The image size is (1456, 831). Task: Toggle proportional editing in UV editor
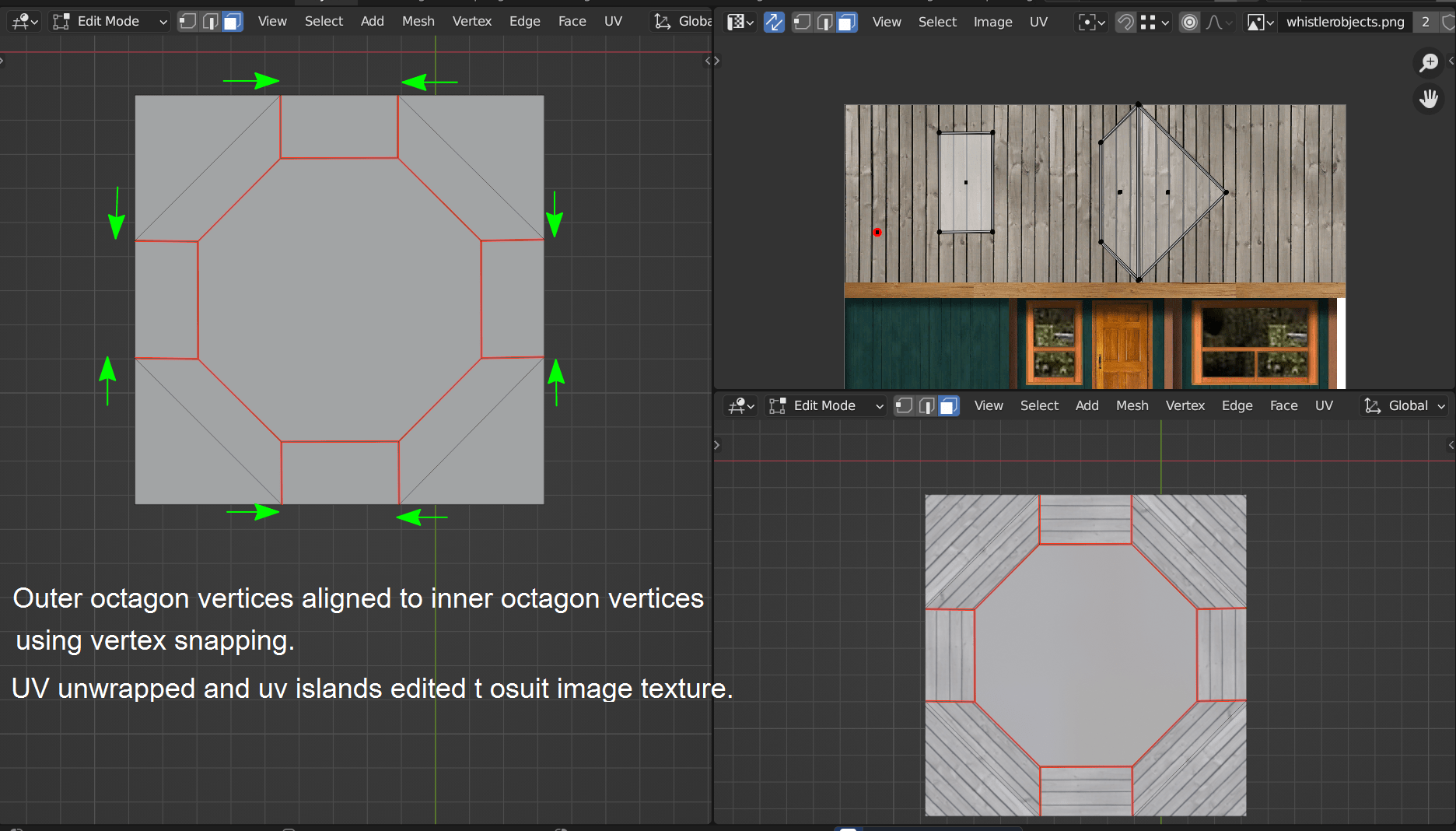(1189, 23)
